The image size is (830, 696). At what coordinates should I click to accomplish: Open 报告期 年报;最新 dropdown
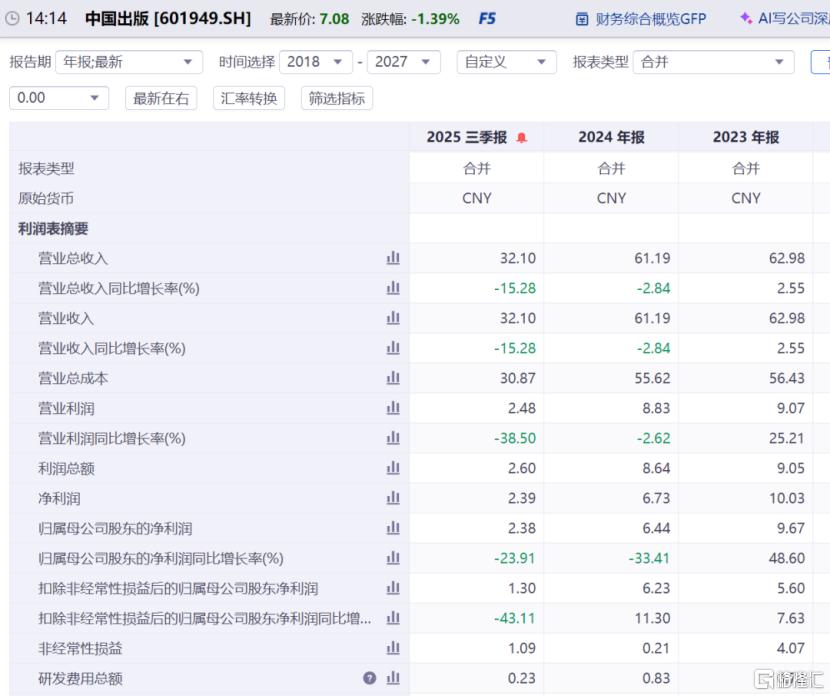click(x=129, y=62)
